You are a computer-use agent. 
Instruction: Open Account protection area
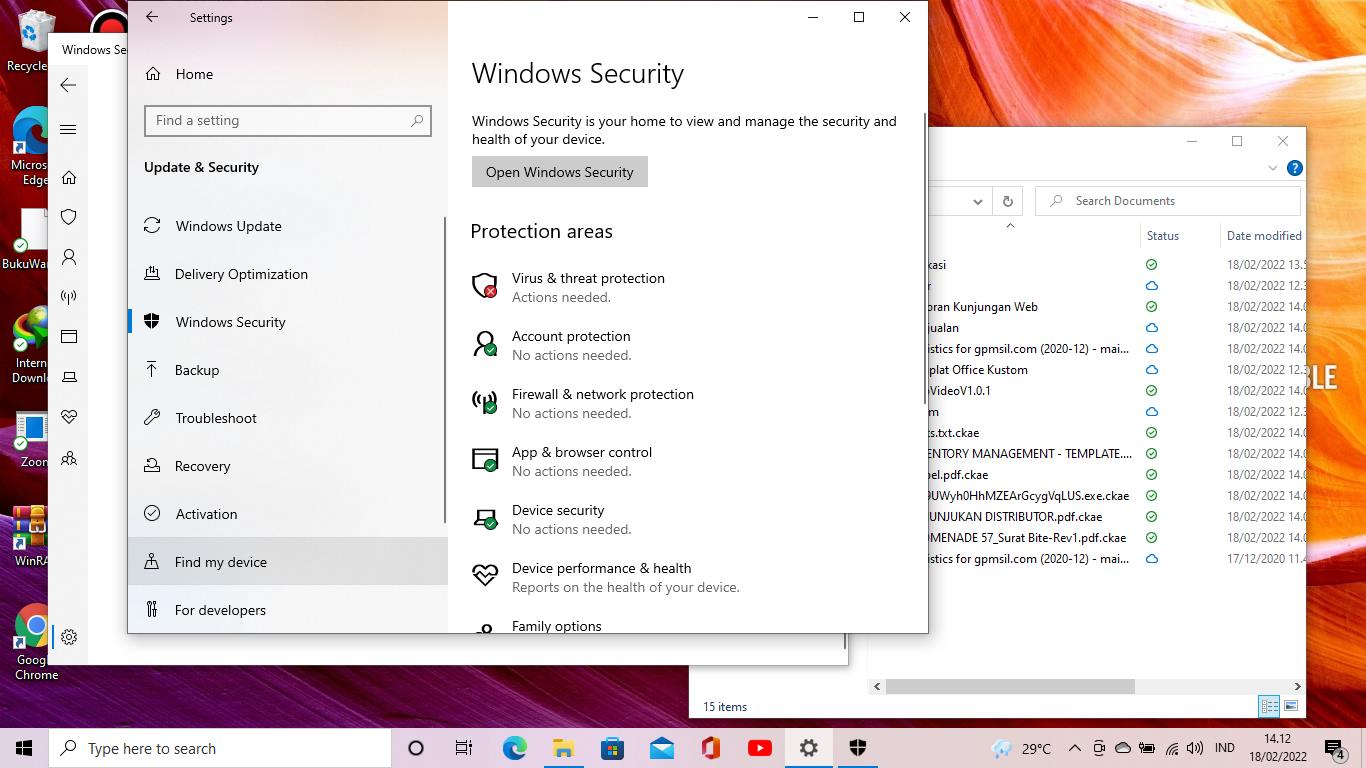[x=570, y=337]
